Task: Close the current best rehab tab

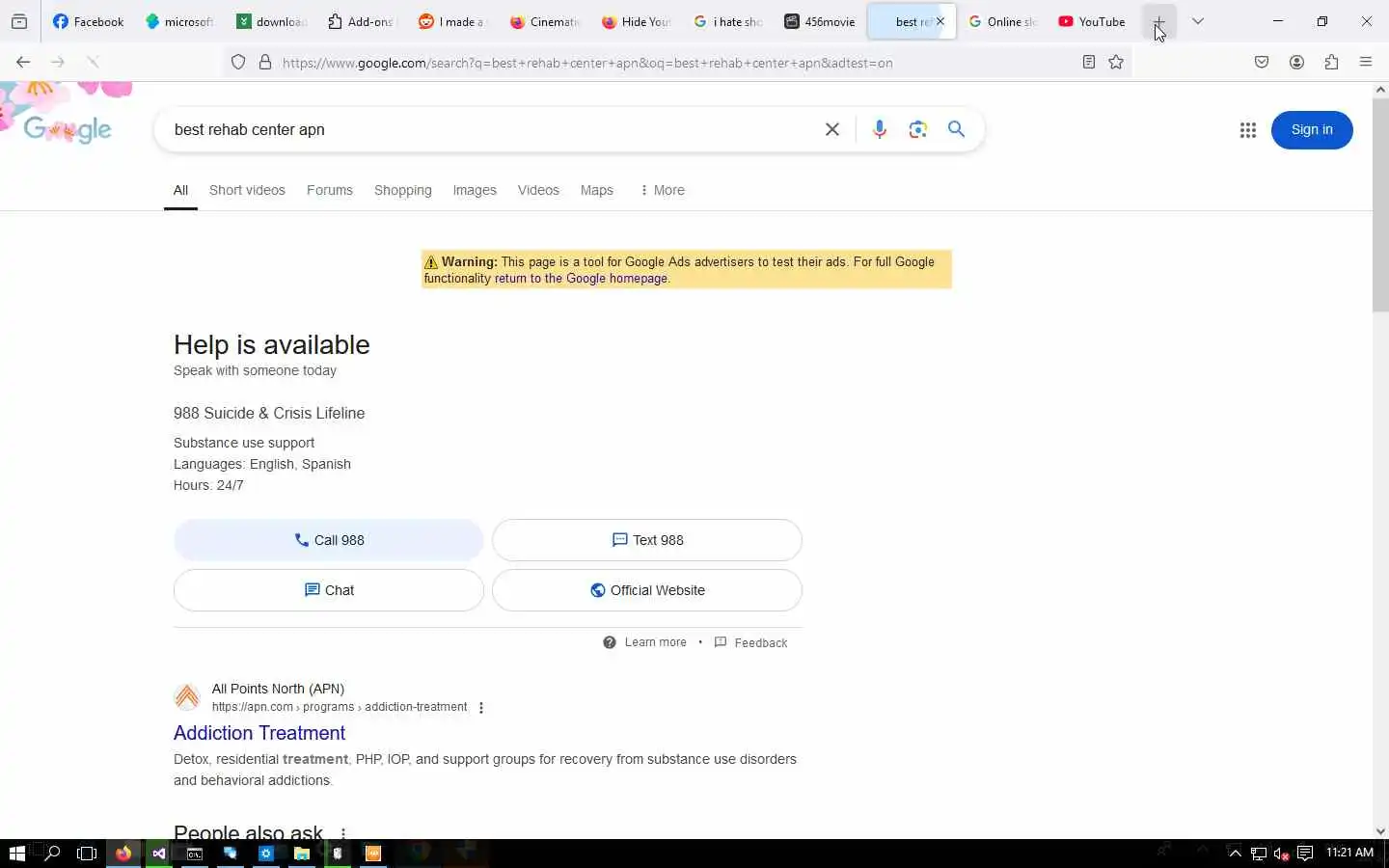Action: coord(940,21)
